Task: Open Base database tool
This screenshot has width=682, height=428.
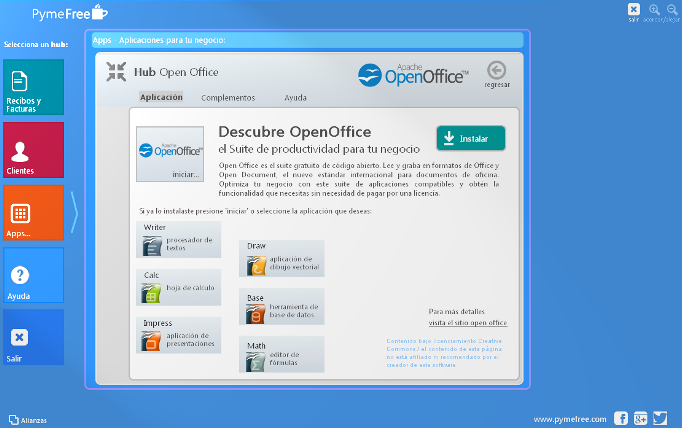Action: tap(282, 307)
